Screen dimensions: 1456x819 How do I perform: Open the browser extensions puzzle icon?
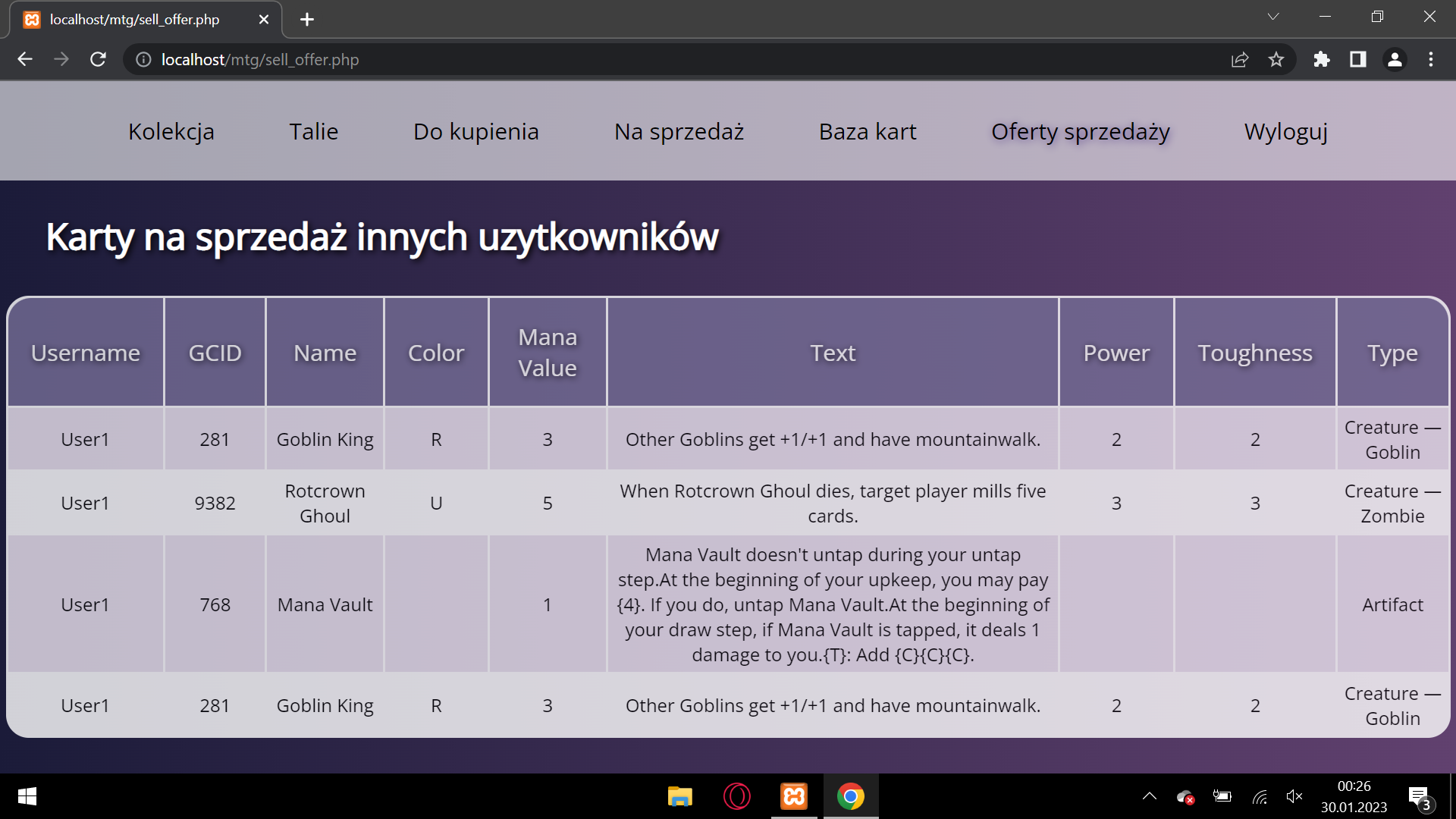pyautogui.click(x=1322, y=59)
